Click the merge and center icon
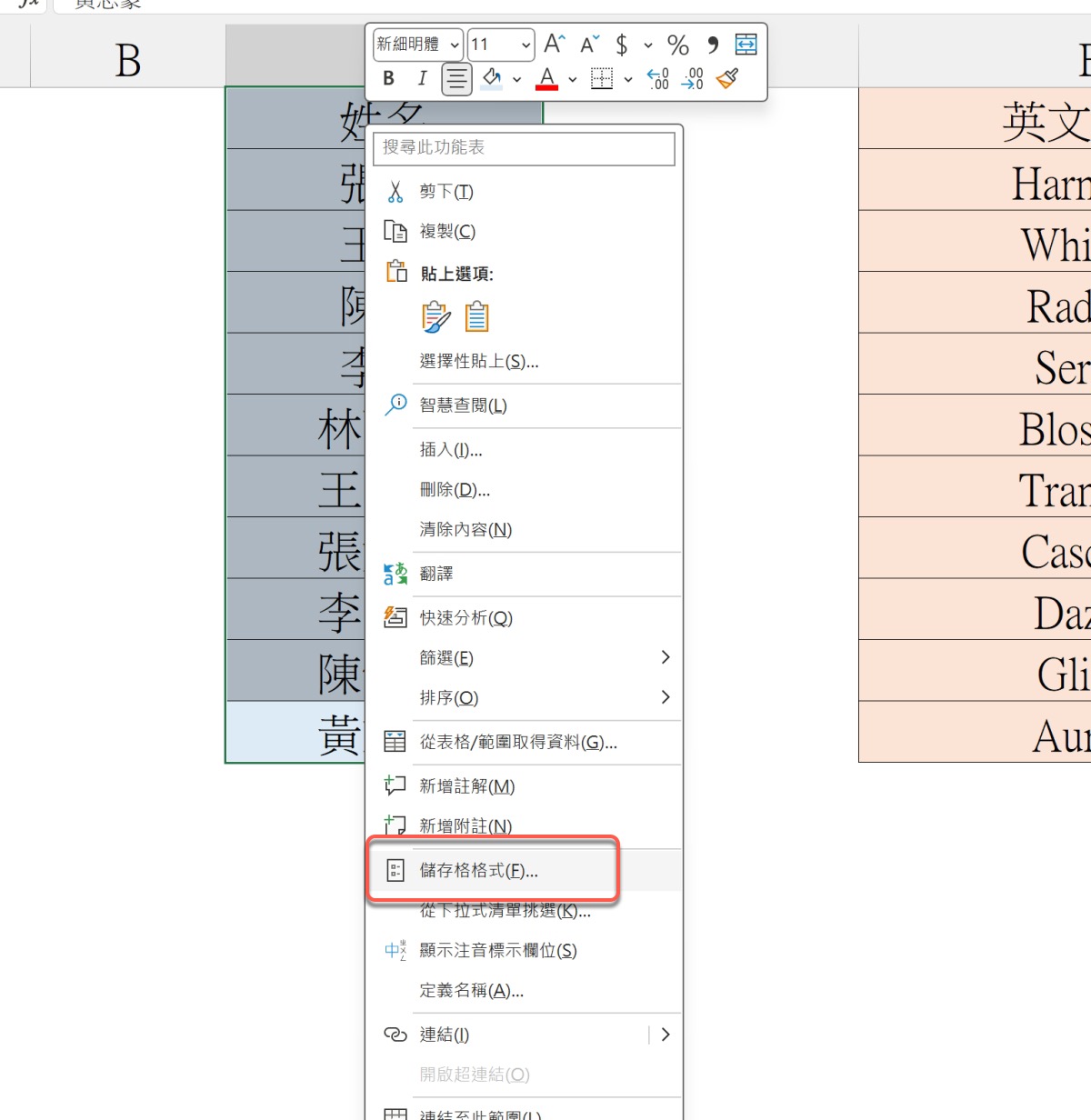Image resolution: width=1091 pixels, height=1120 pixels. [x=746, y=44]
